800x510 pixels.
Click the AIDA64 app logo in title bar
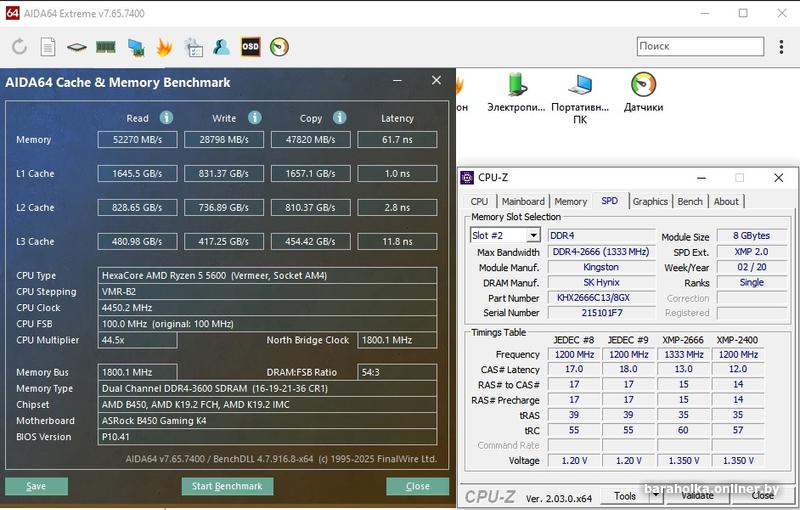(12, 13)
